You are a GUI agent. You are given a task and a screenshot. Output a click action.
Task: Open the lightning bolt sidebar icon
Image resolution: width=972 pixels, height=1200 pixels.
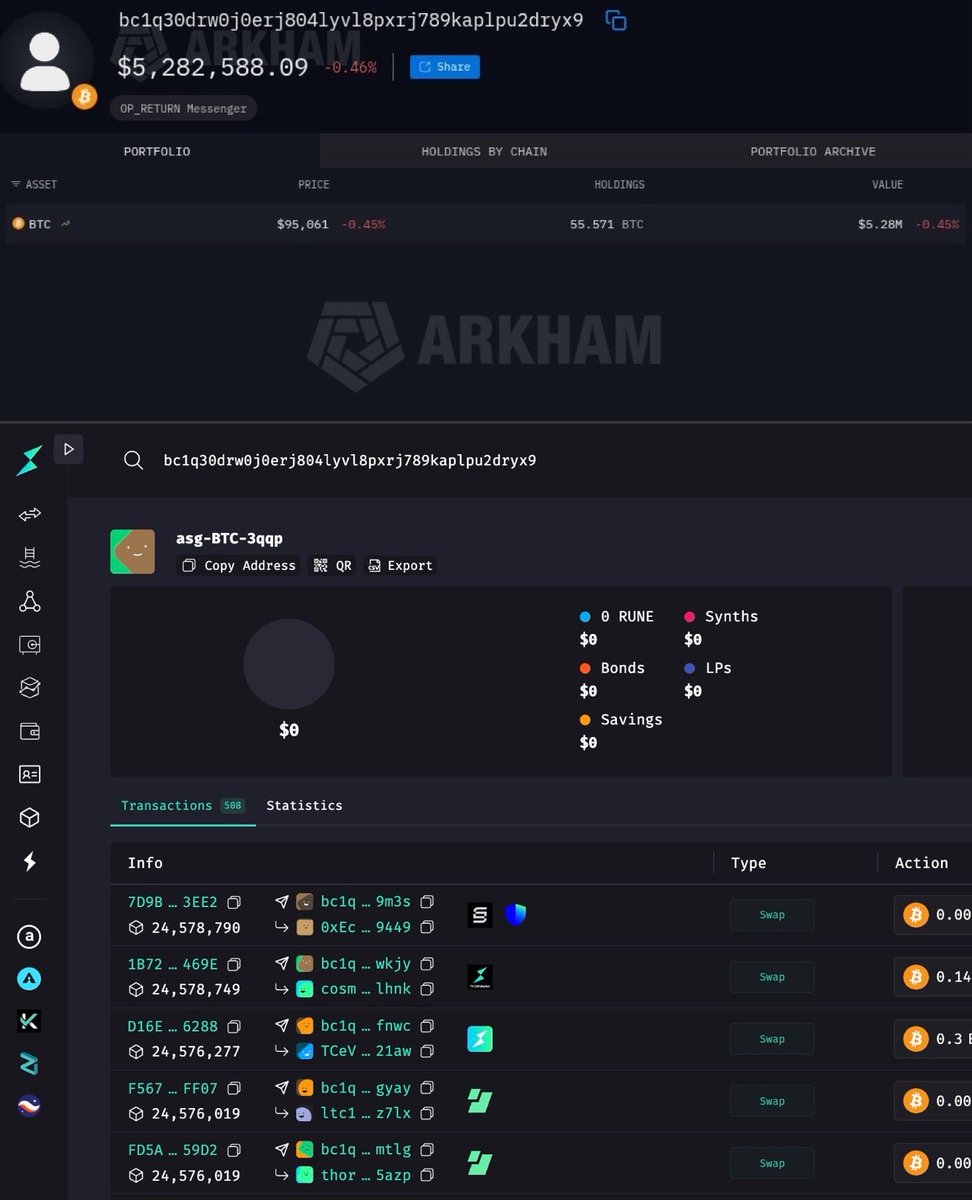coord(30,861)
